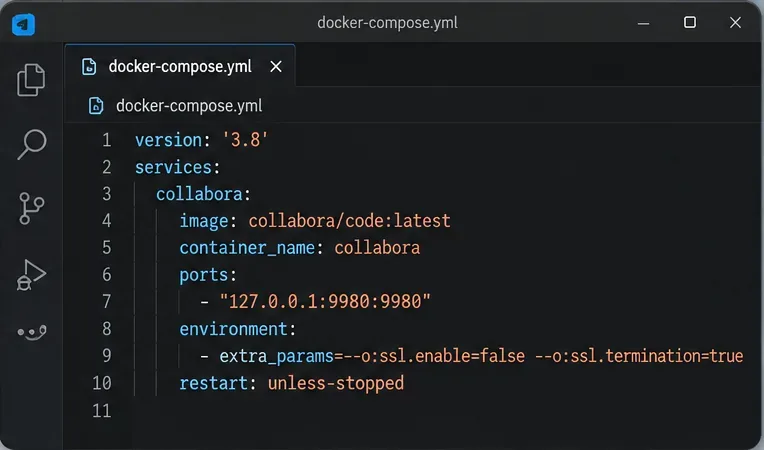Open the more views ellipsis icon

[32, 333]
